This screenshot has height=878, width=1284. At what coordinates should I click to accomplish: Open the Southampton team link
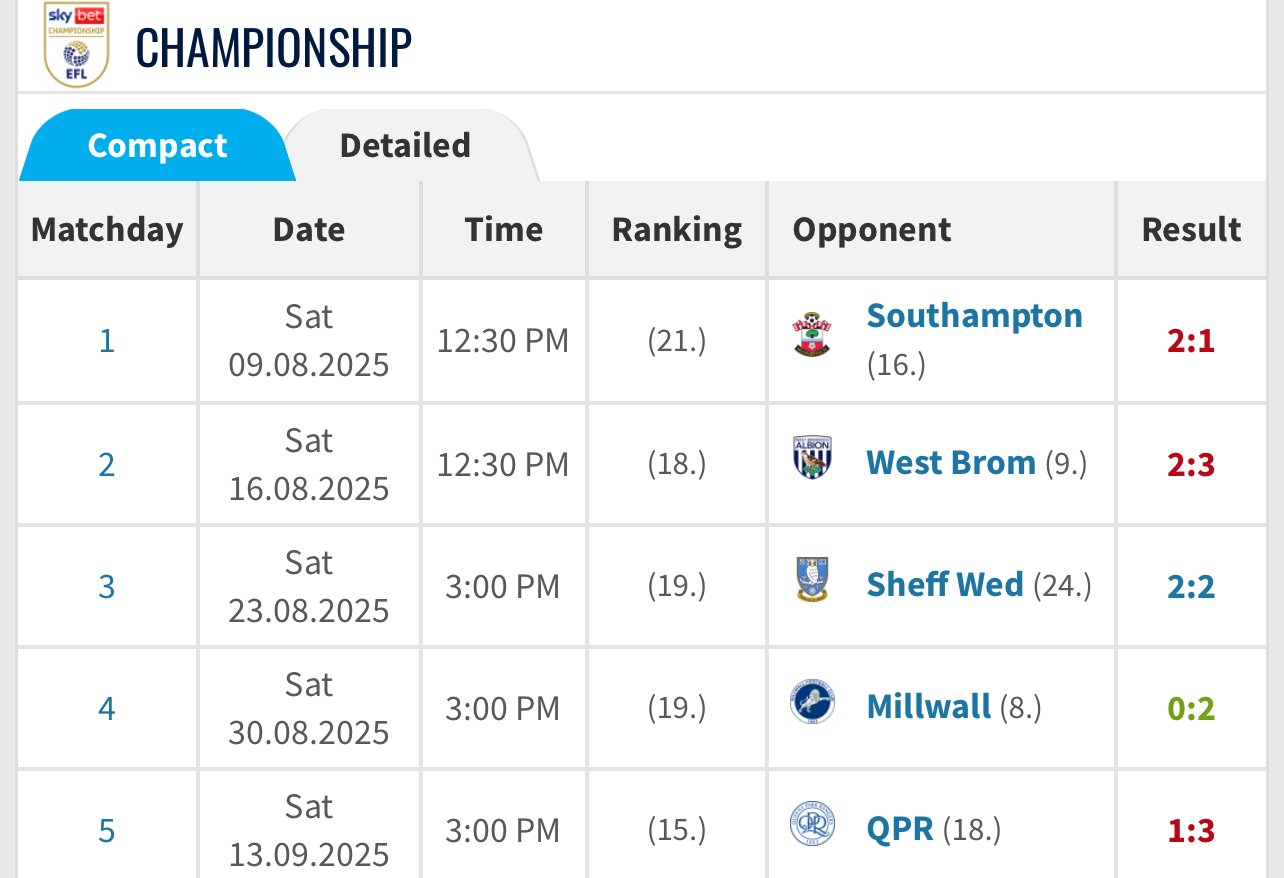coord(974,315)
